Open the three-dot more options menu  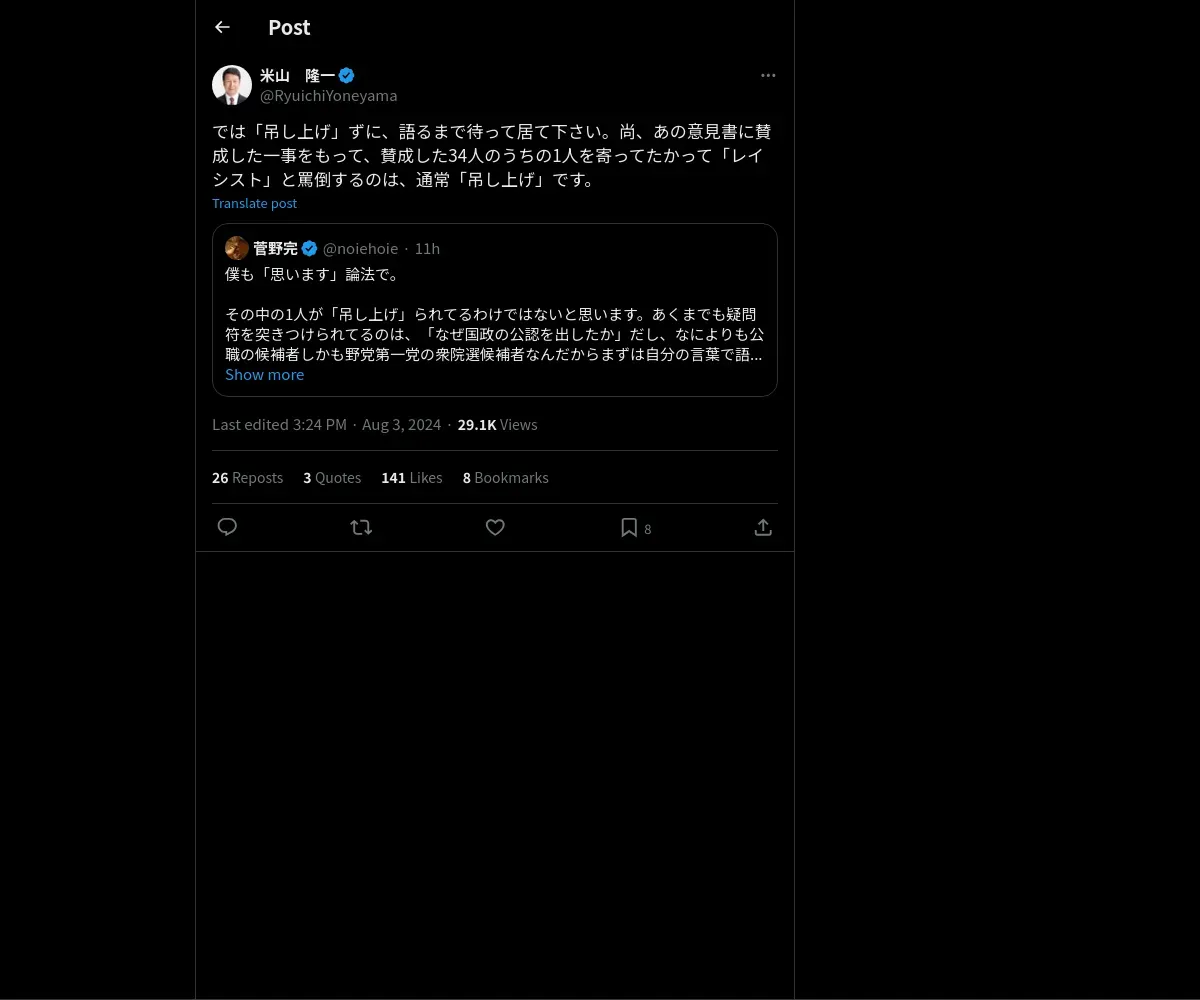coord(768,75)
